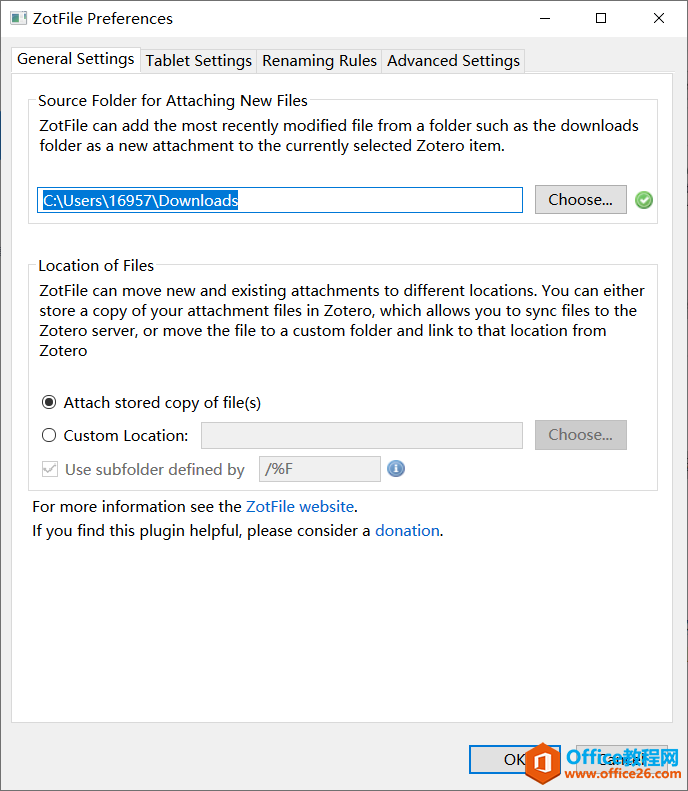
Task: Switch to the General Settings tab
Action: click(x=76, y=60)
